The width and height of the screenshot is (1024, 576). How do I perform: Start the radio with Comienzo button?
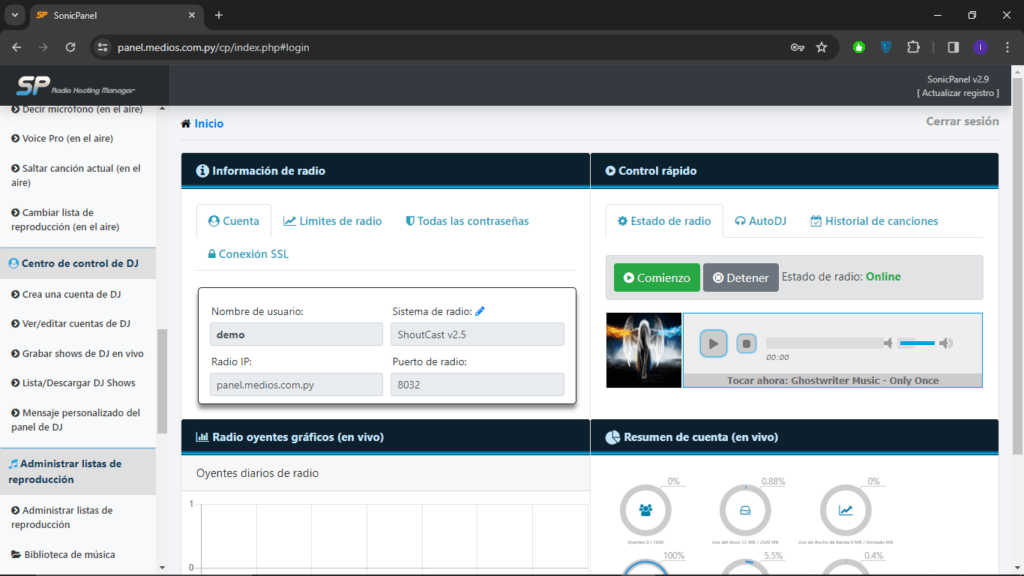(x=656, y=278)
